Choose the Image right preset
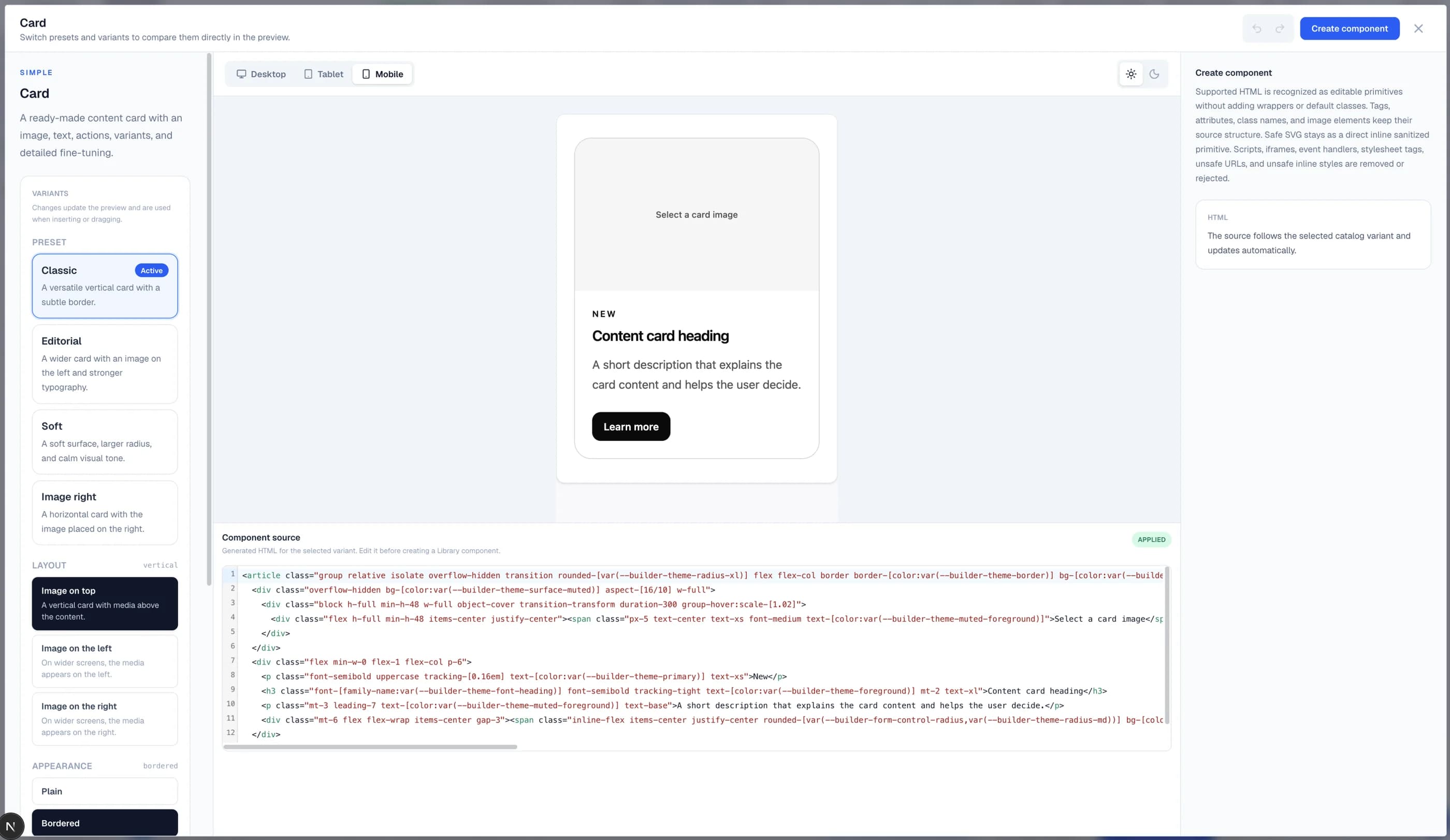The height and width of the screenshot is (840, 1450). coord(105,513)
